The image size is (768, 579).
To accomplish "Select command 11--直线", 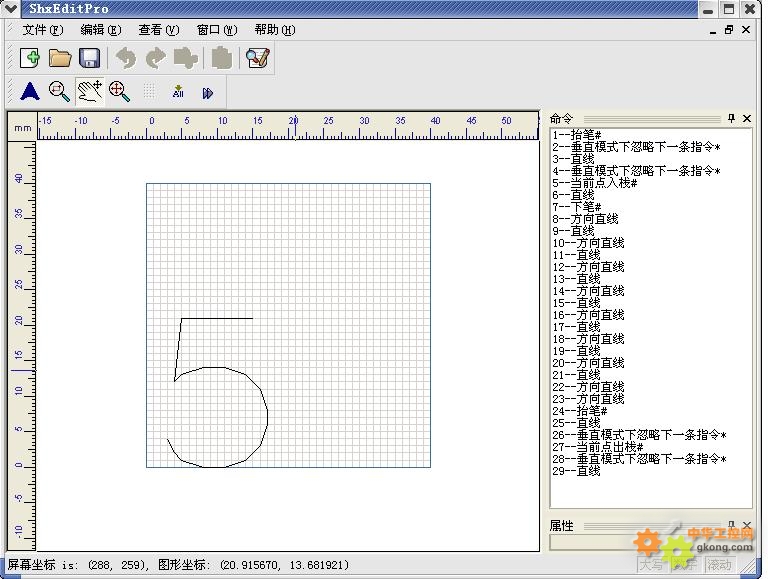I will (576, 255).
